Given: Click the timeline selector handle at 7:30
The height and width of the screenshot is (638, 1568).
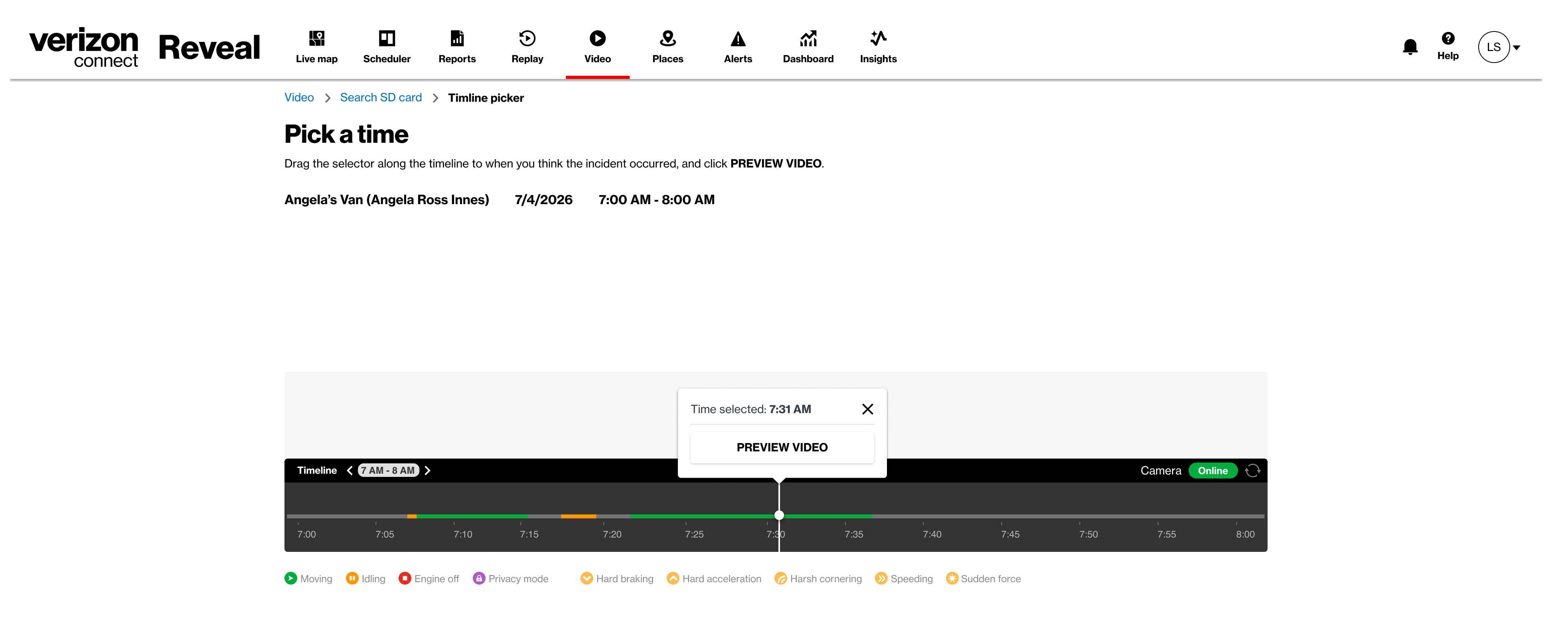Looking at the screenshot, I should (x=778, y=515).
